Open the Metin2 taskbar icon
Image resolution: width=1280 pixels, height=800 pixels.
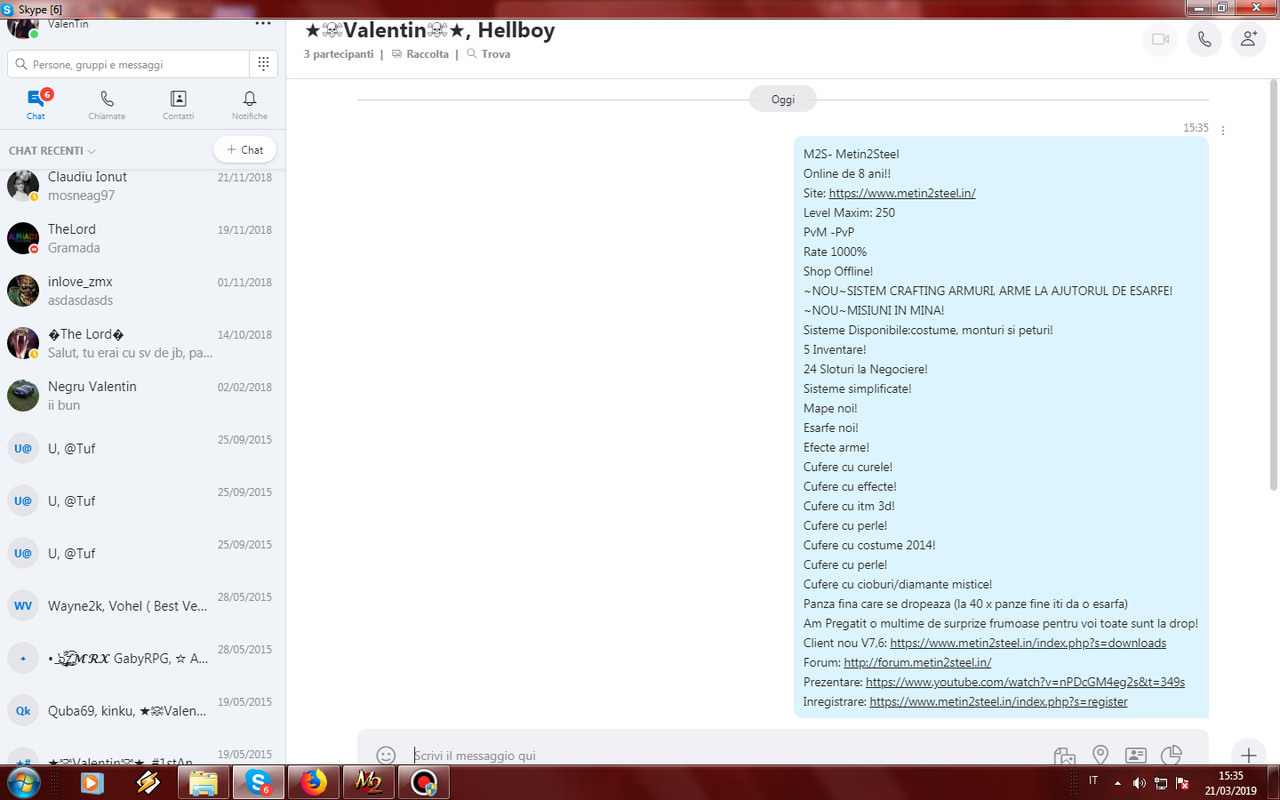[368, 782]
